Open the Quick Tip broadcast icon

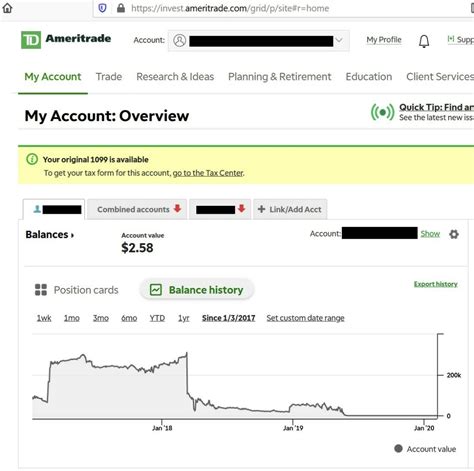[382, 112]
